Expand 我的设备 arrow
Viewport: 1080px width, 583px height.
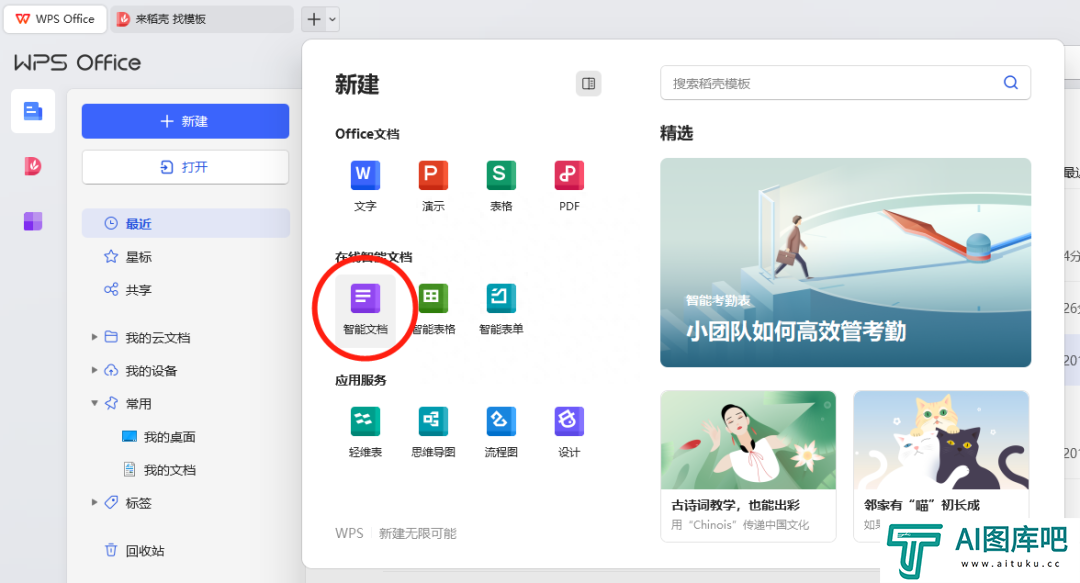[94, 370]
